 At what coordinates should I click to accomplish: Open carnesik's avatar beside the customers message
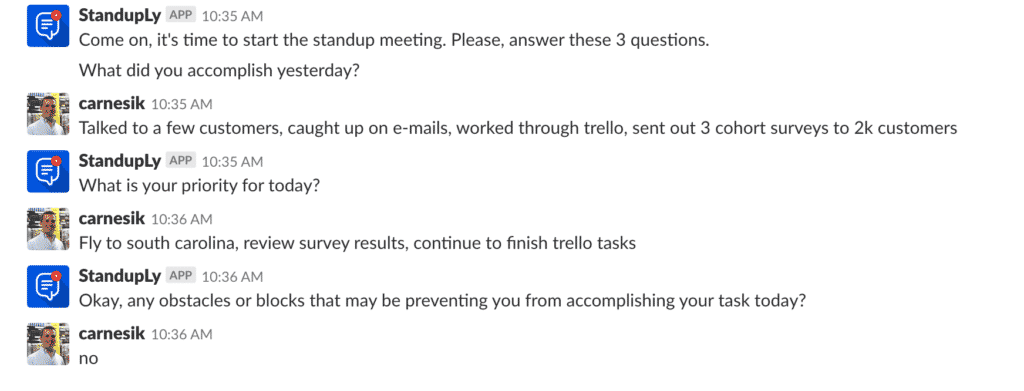[48, 114]
